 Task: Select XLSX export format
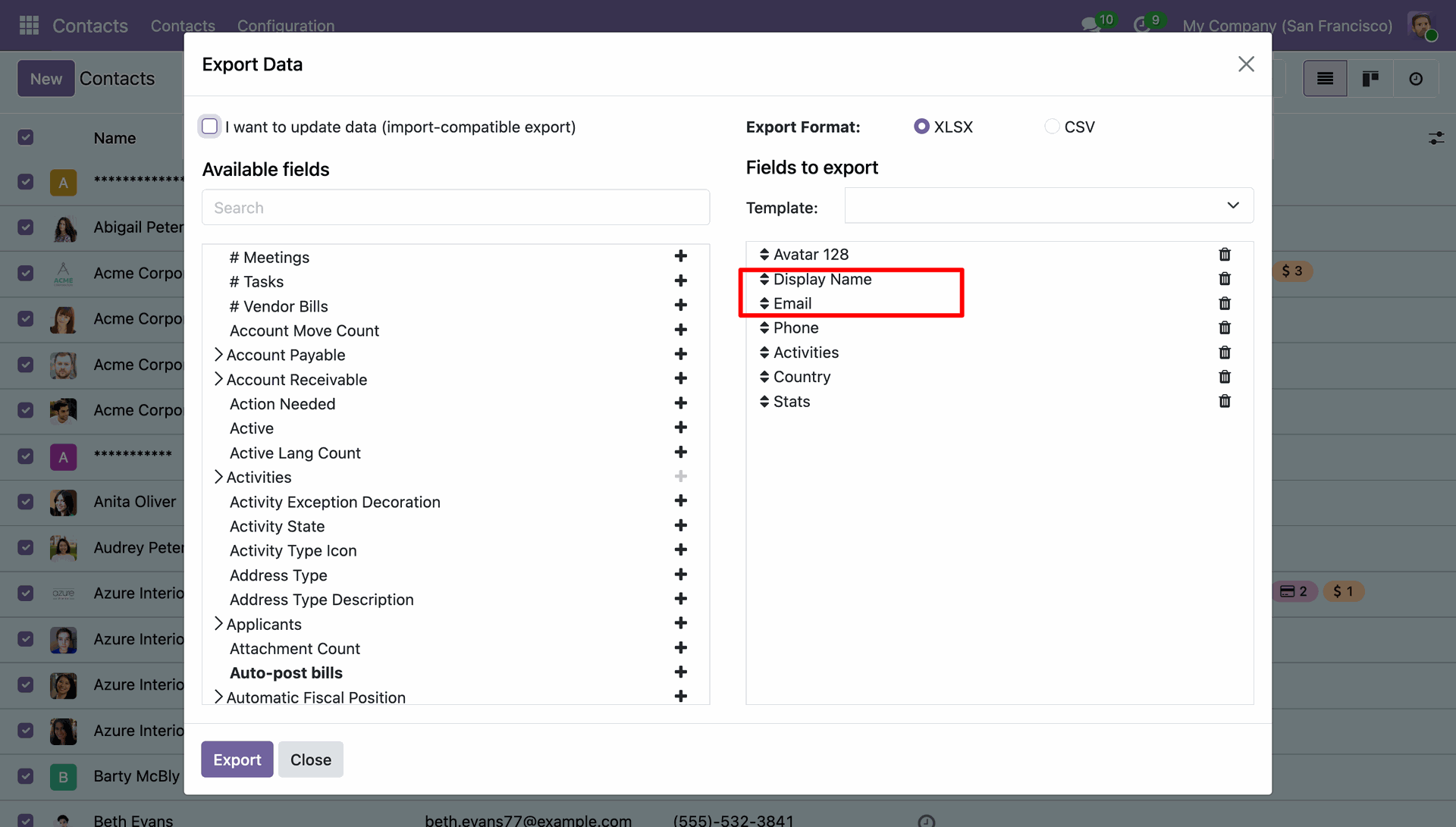(921, 127)
